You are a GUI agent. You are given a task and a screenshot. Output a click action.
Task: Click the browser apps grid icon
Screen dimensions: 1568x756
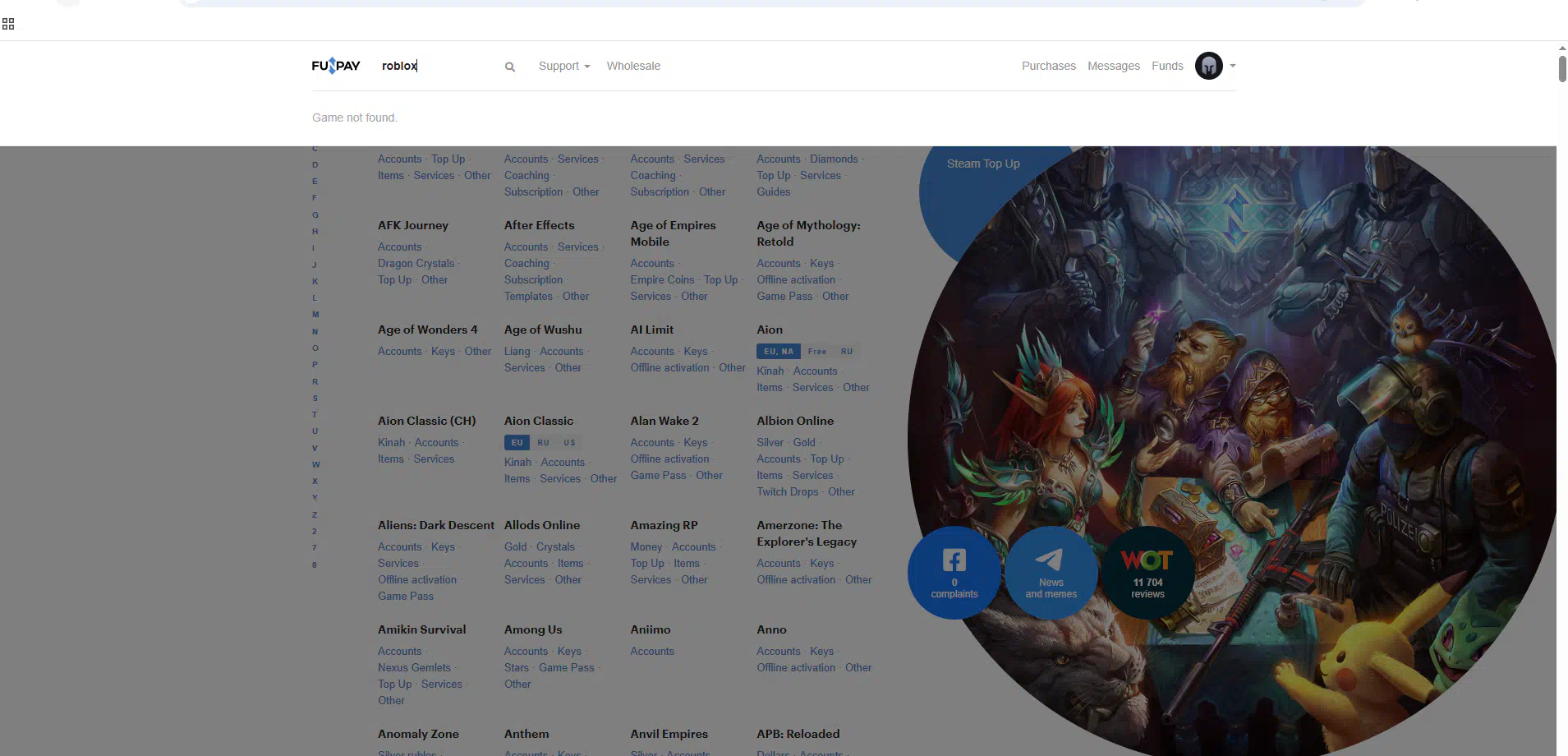click(x=8, y=24)
